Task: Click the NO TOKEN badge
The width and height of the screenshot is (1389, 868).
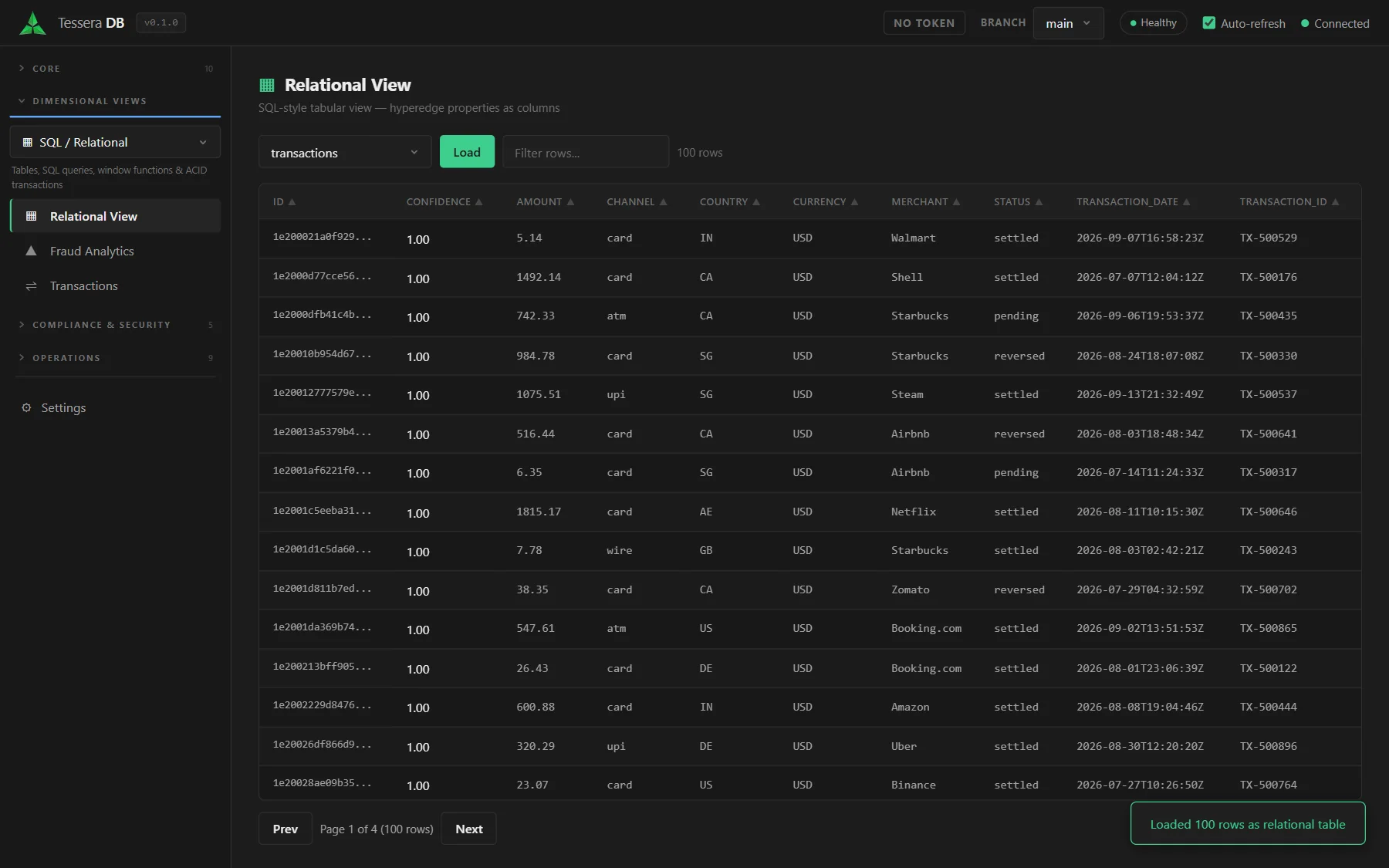Action: pos(924,23)
